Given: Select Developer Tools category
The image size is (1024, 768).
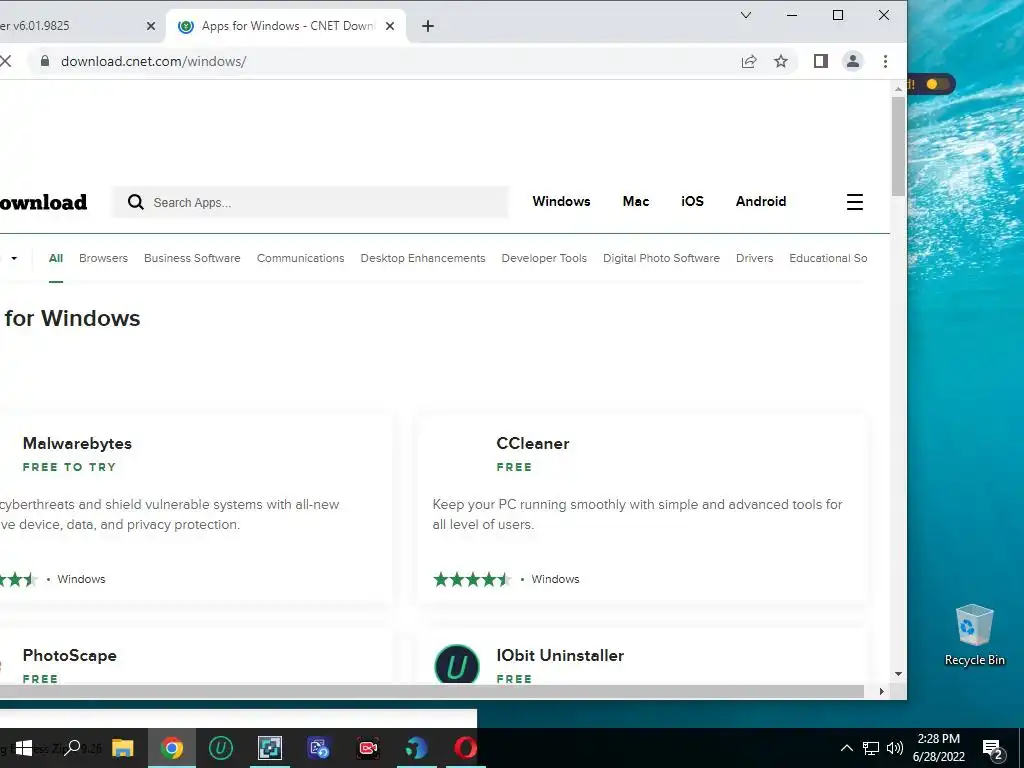Looking at the screenshot, I should 544,258.
